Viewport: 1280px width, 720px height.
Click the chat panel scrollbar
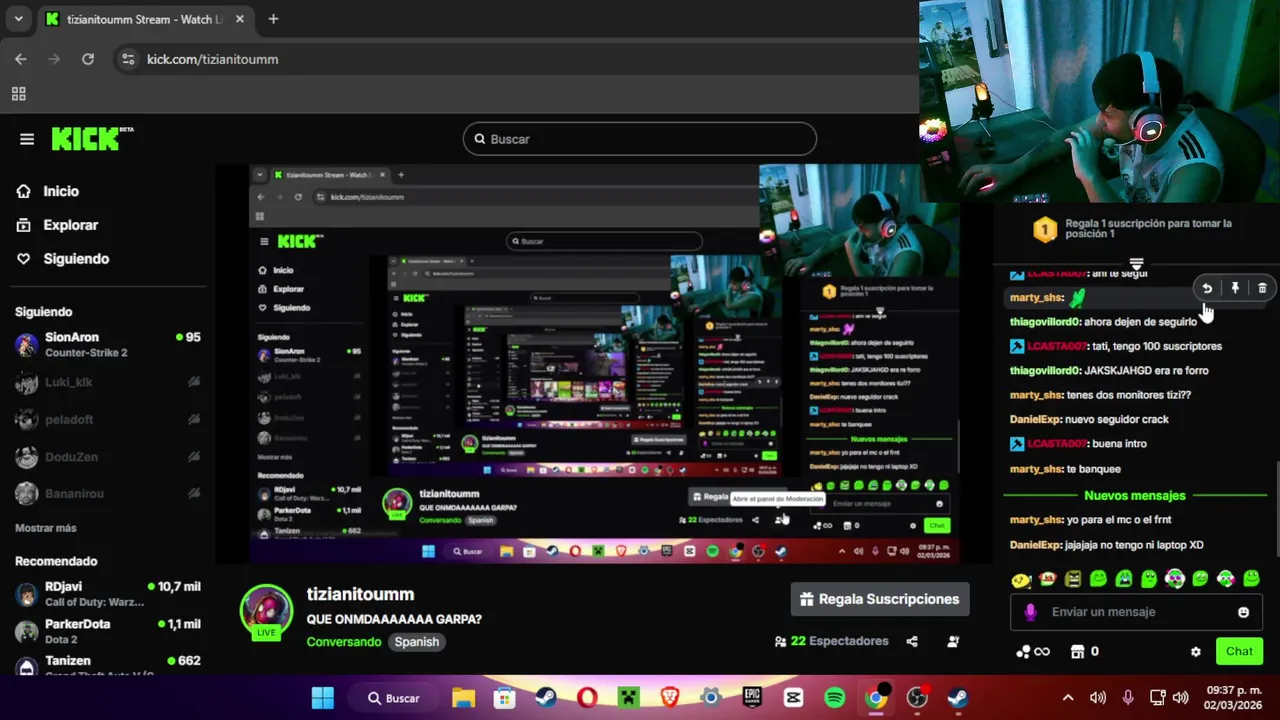pos(1276,510)
